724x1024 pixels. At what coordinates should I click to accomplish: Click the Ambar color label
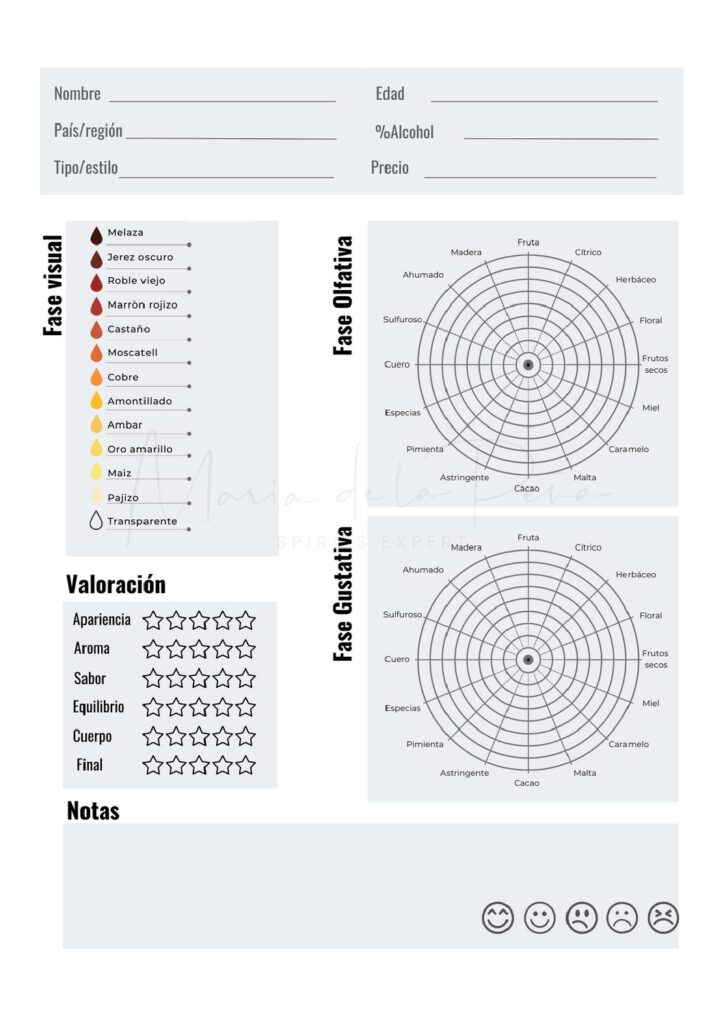(125, 425)
